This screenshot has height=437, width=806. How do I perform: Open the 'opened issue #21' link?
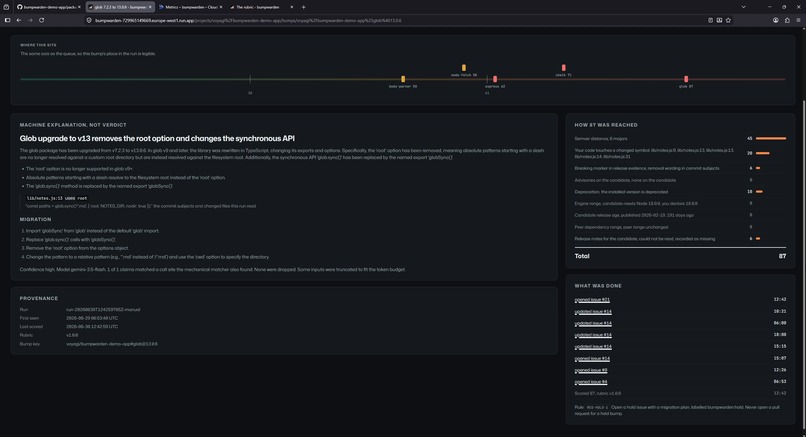tap(592, 300)
